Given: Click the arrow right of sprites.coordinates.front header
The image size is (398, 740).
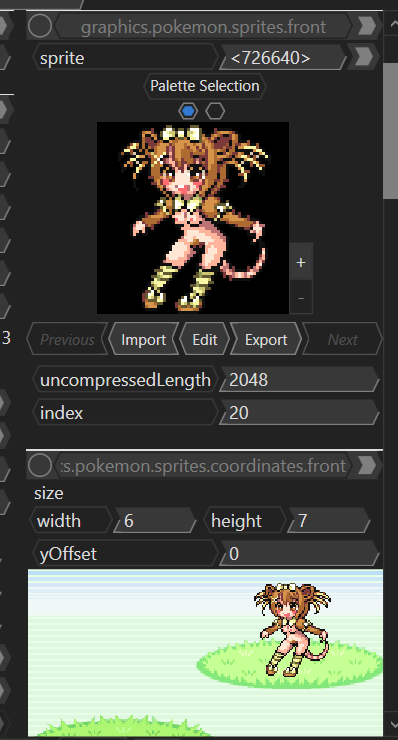Looking at the screenshot, I should [x=367, y=466].
